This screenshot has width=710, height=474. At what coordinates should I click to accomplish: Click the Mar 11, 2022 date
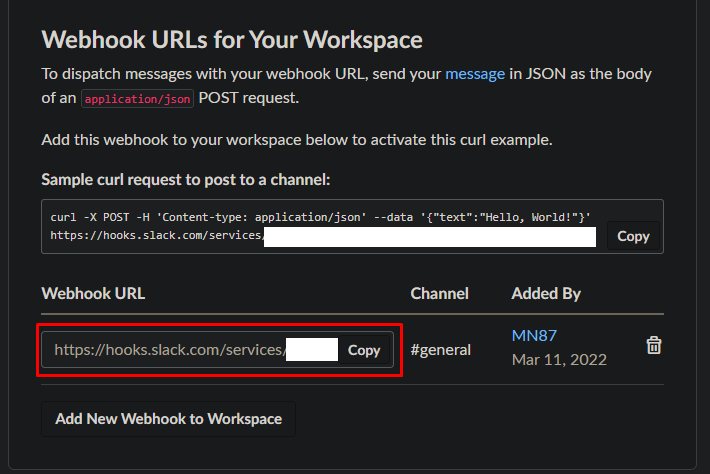tap(559, 359)
